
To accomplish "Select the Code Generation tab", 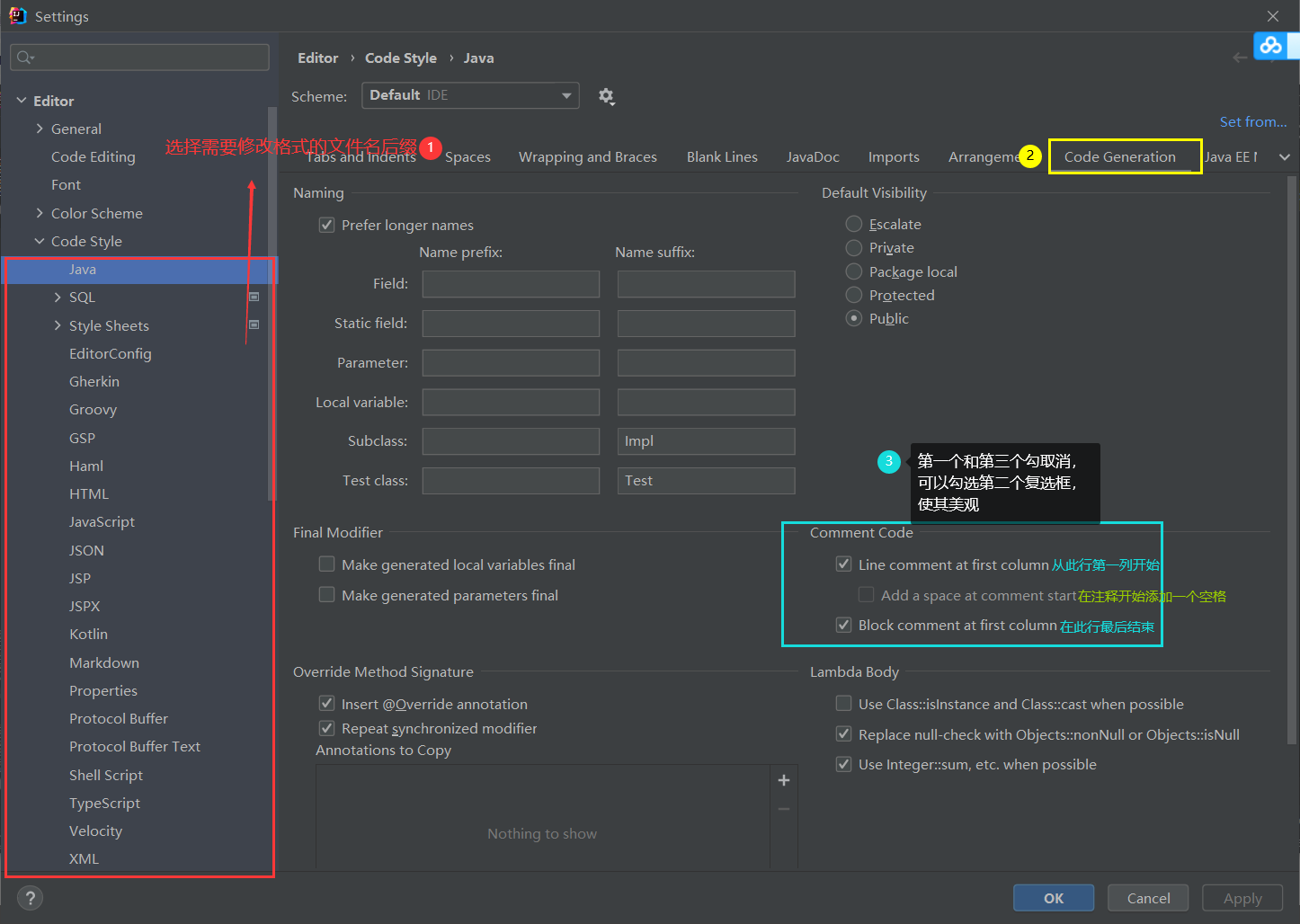I will pyautogui.click(x=1120, y=156).
